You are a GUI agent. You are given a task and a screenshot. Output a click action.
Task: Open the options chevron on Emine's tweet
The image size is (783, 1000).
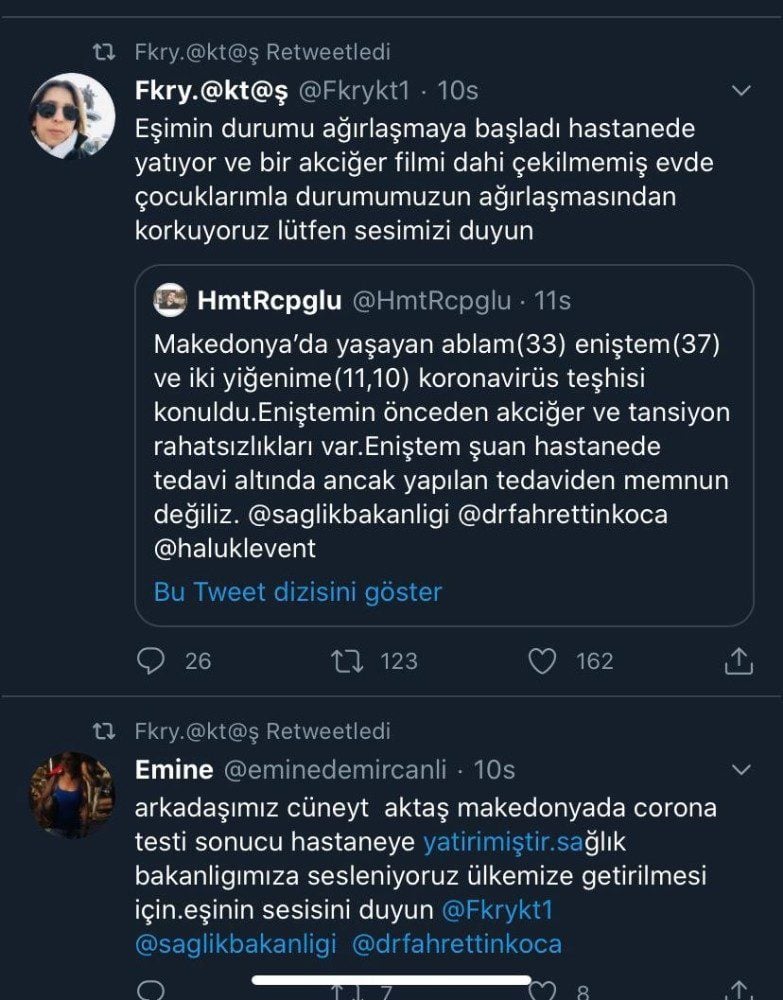[741, 770]
